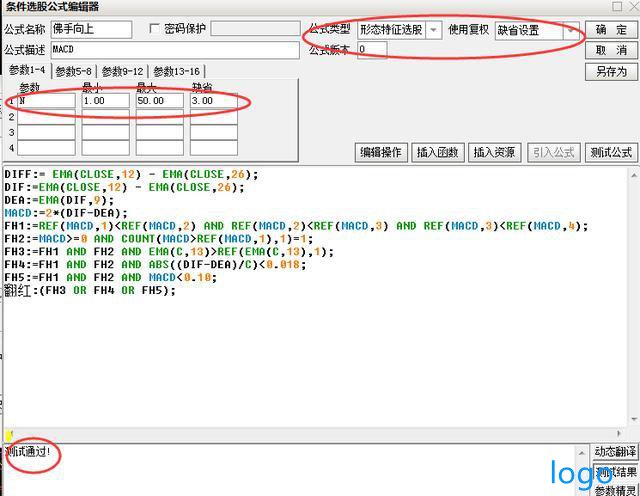Edit parameter 1 minimum value 1.00
The image size is (640, 496).
105,101
